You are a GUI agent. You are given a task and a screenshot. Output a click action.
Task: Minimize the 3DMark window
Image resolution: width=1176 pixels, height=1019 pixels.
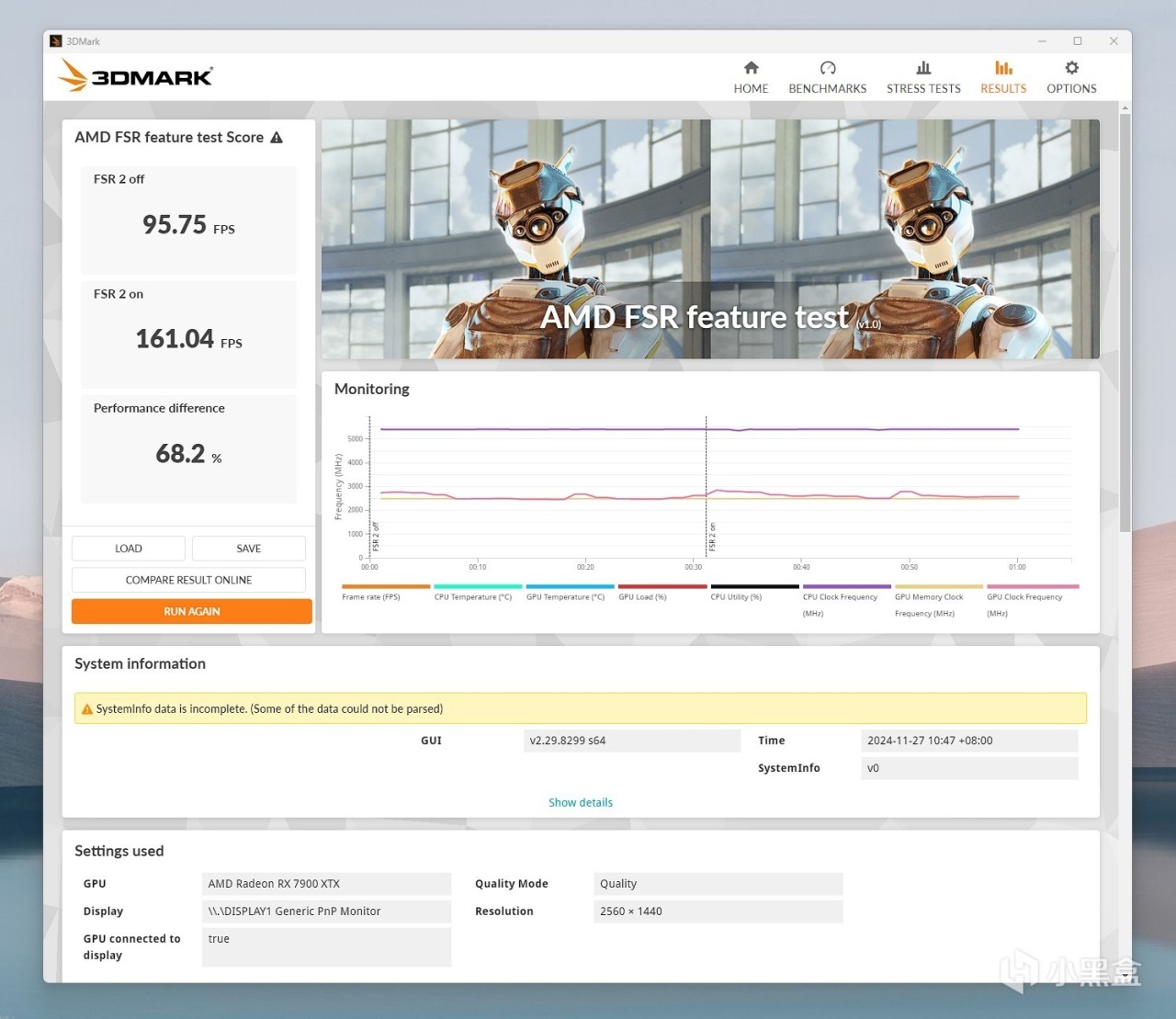[1042, 41]
